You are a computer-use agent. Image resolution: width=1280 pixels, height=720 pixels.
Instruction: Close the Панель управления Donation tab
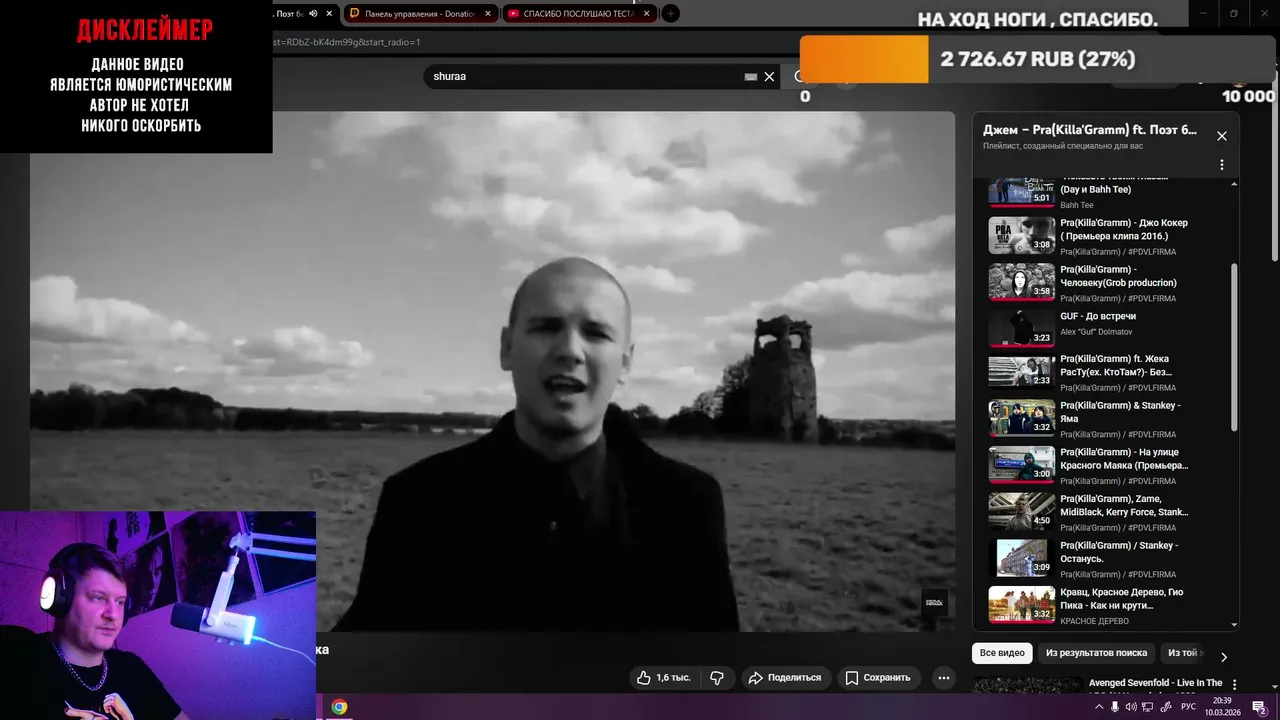click(x=488, y=14)
